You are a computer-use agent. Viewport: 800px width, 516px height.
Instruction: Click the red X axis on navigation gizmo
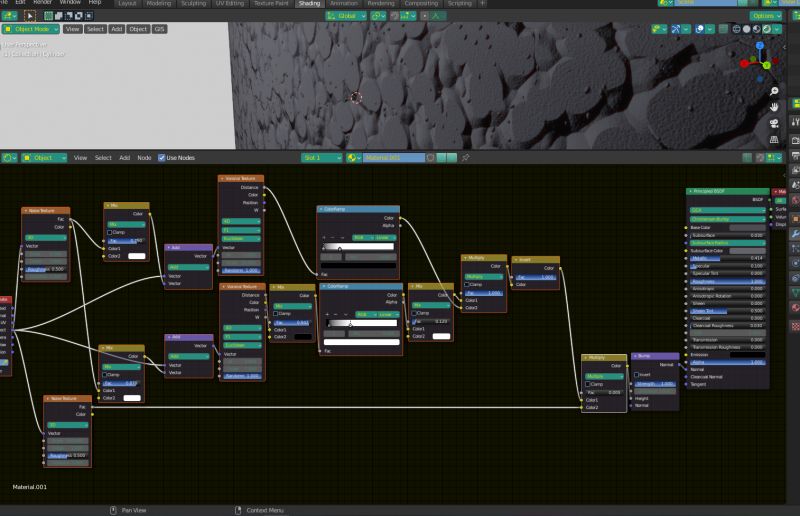point(744,64)
